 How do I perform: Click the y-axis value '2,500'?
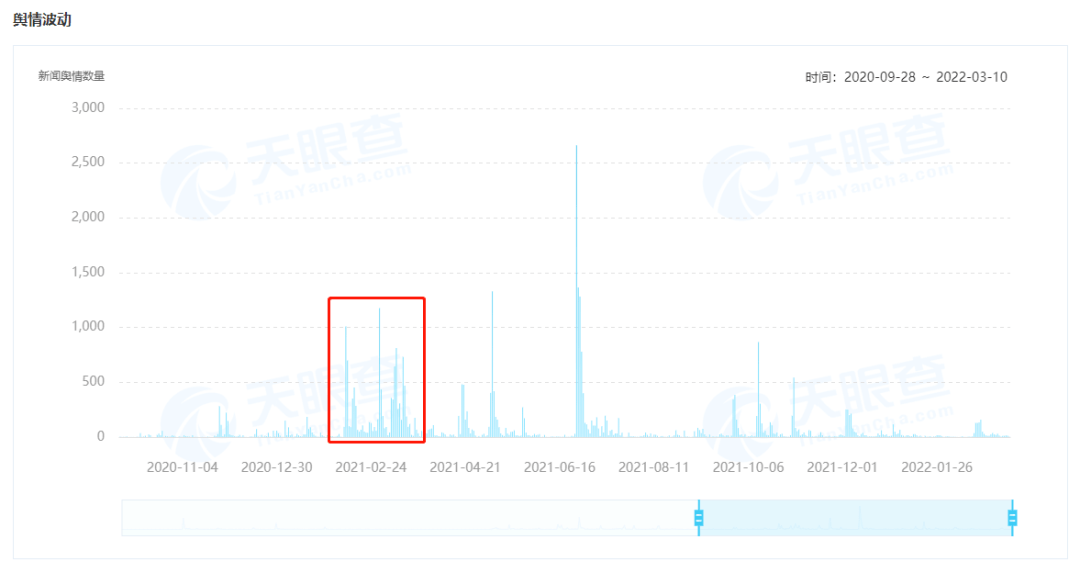[x=88, y=162]
